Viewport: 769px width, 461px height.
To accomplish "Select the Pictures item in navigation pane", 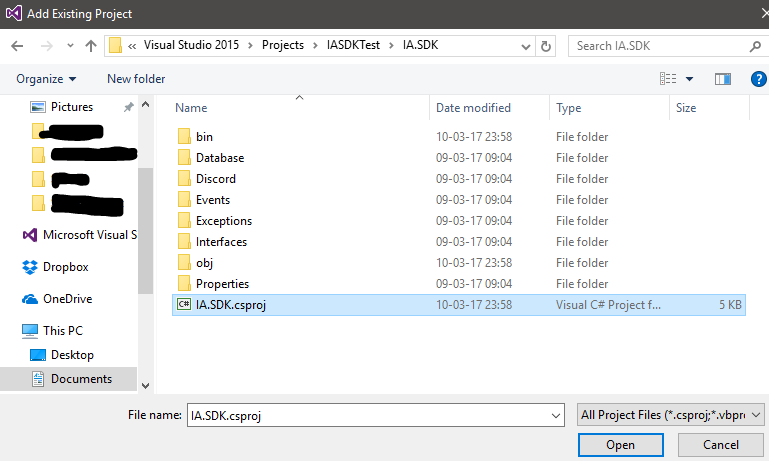I will (72, 107).
